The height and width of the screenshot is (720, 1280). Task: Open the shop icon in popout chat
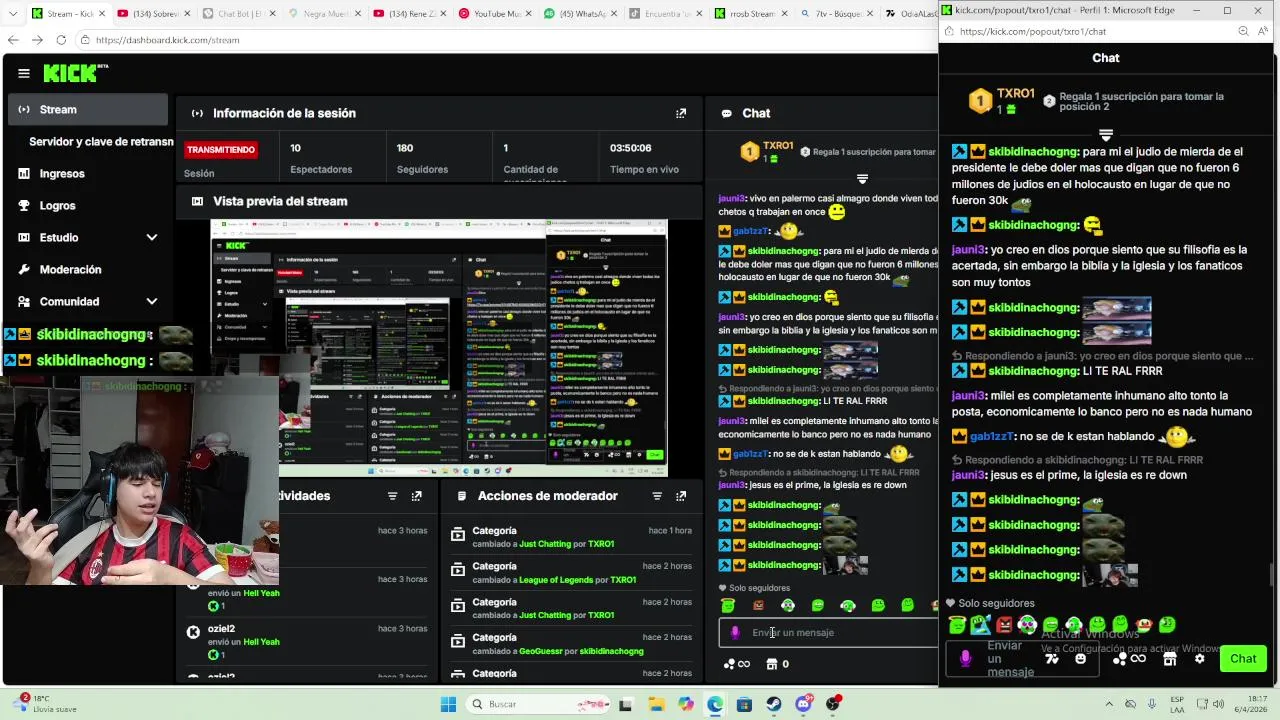pyautogui.click(x=1168, y=658)
